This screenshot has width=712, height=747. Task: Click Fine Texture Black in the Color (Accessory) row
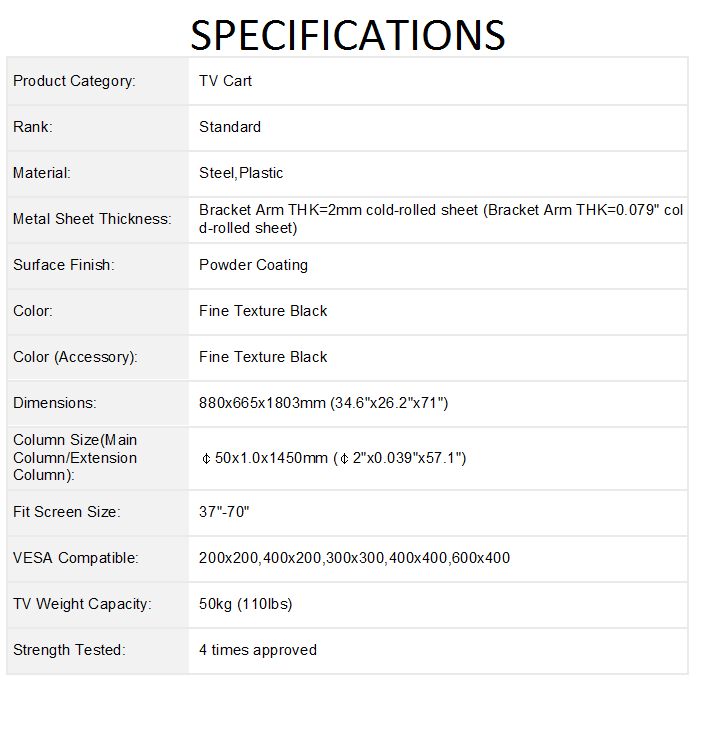(263, 357)
